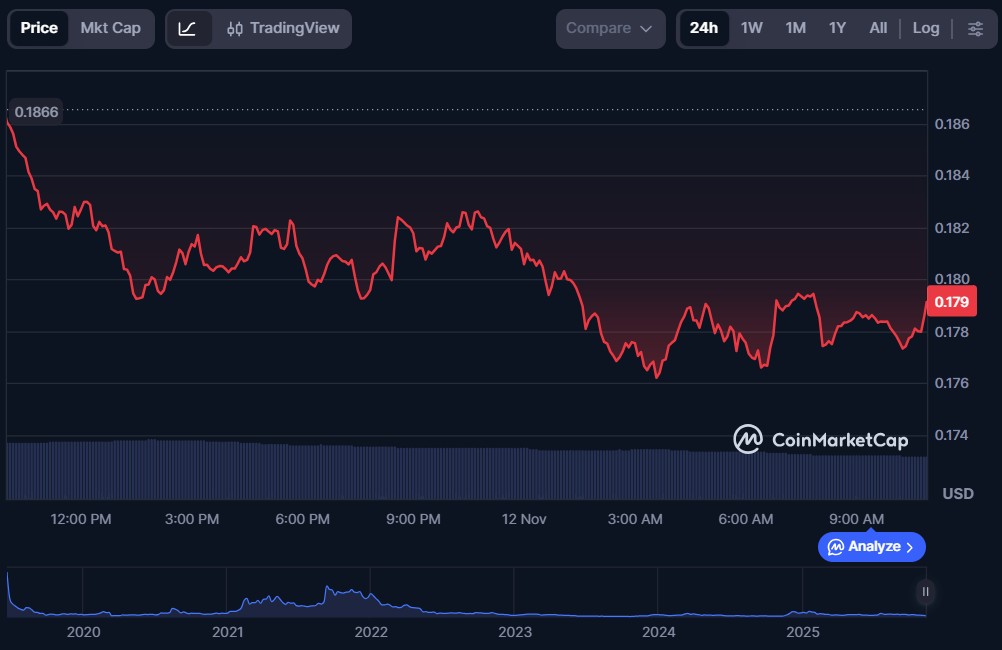
Task: Select the line chart icon
Action: coord(188,28)
